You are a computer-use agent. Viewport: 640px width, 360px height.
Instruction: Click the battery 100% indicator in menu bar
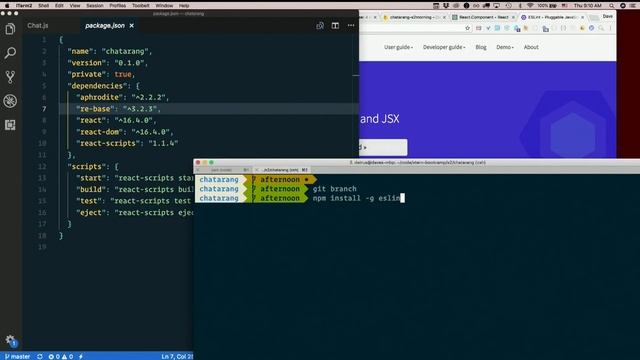coord(547,5)
